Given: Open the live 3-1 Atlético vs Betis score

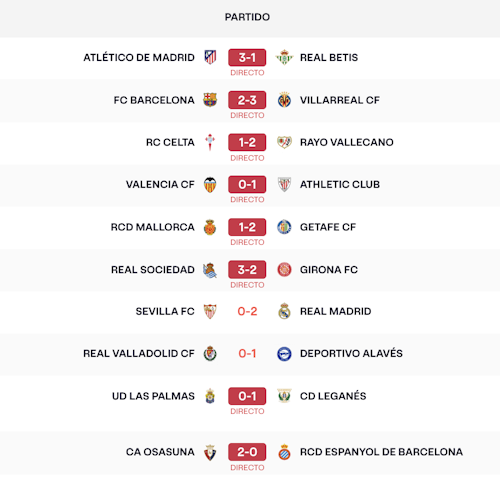Looking at the screenshot, I should coord(247,58).
